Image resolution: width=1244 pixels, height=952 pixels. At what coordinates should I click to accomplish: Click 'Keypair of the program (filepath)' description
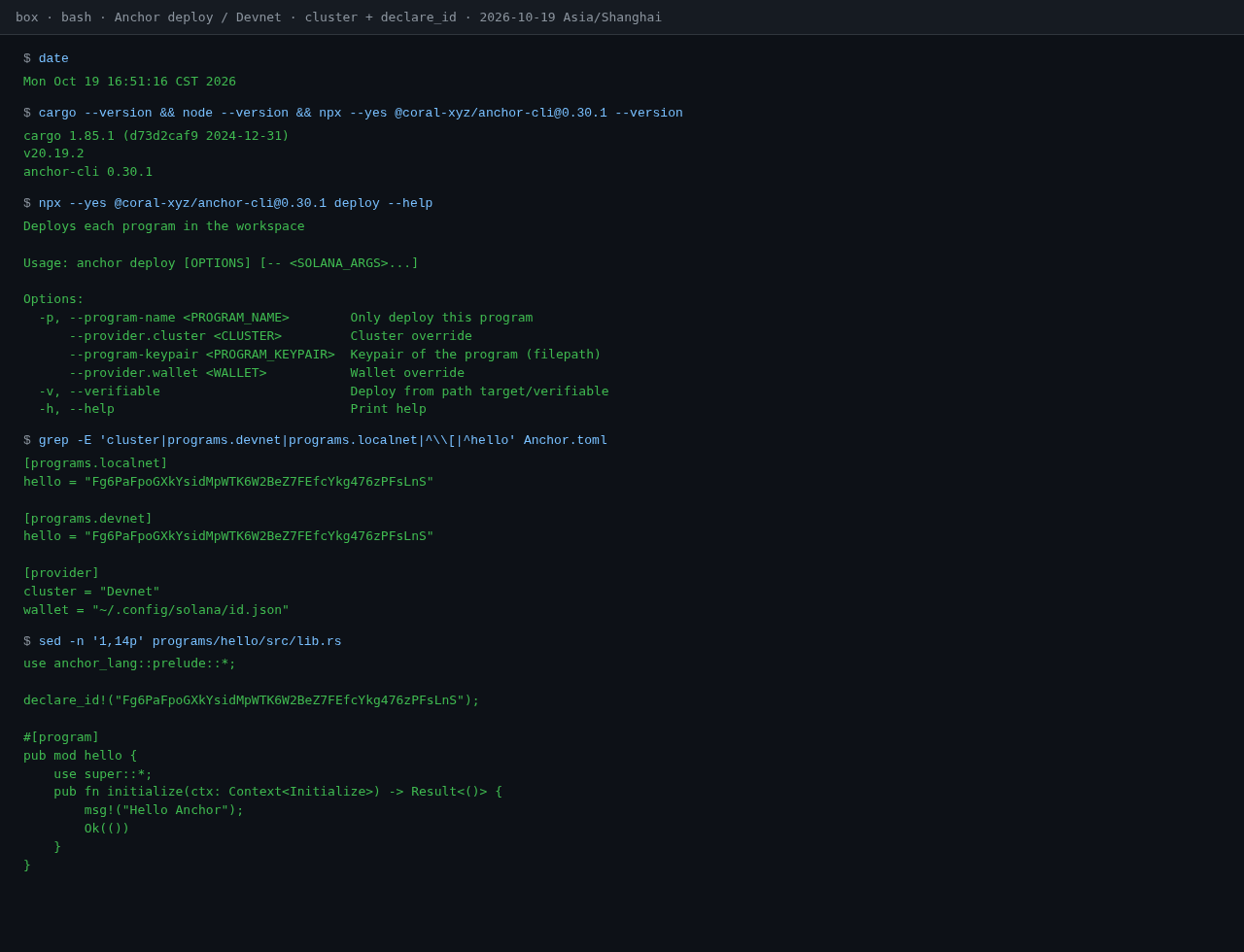tap(476, 355)
